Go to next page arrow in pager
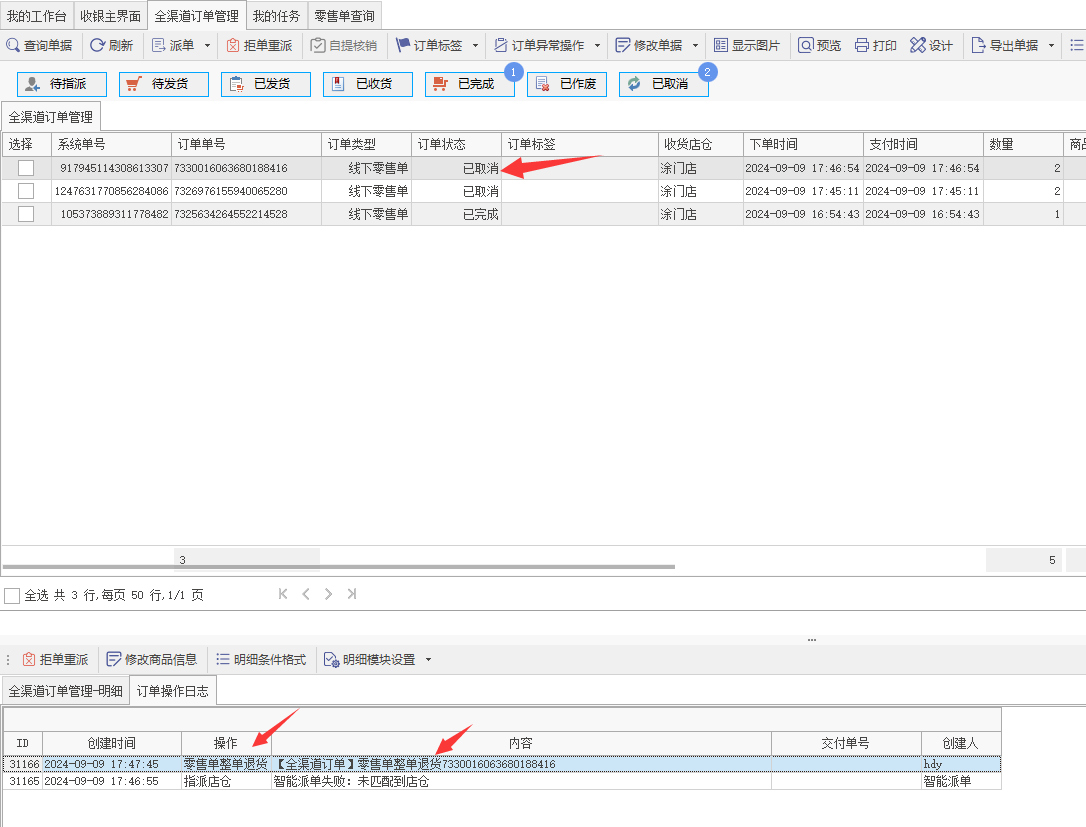This screenshot has width=1086, height=827. 328,594
